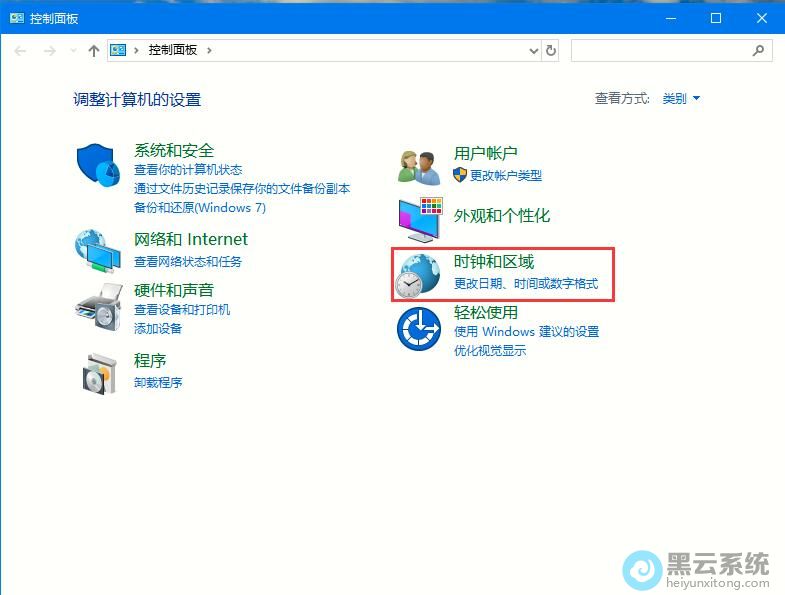Open the 添加设备 link
The image size is (785, 595).
point(158,328)
